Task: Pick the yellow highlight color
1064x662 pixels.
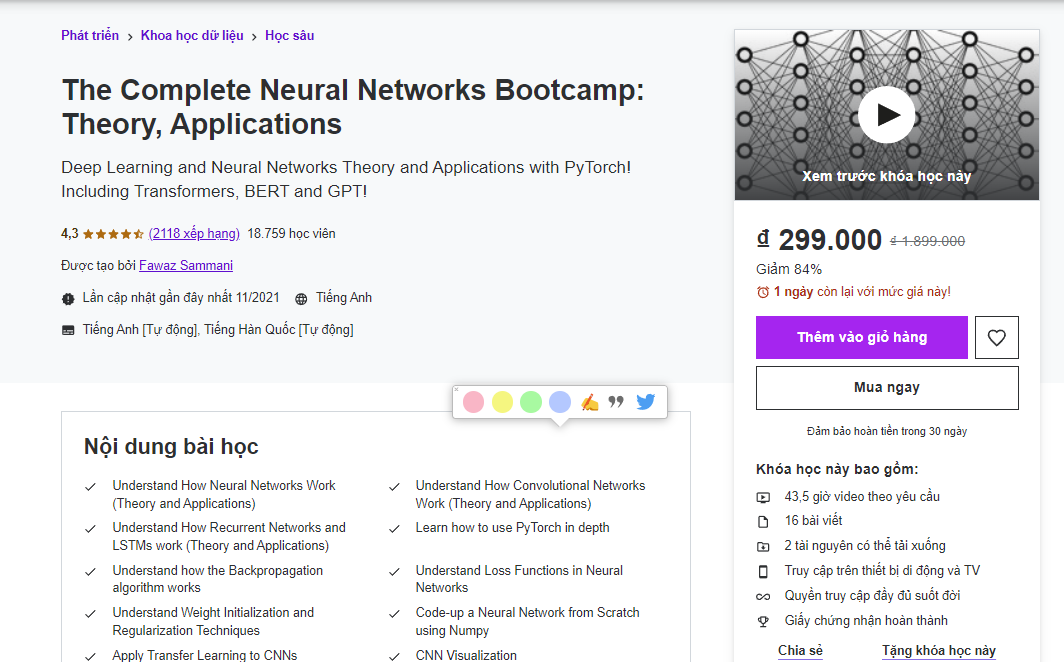Action: pyautogui.click(x=502, y=401)
